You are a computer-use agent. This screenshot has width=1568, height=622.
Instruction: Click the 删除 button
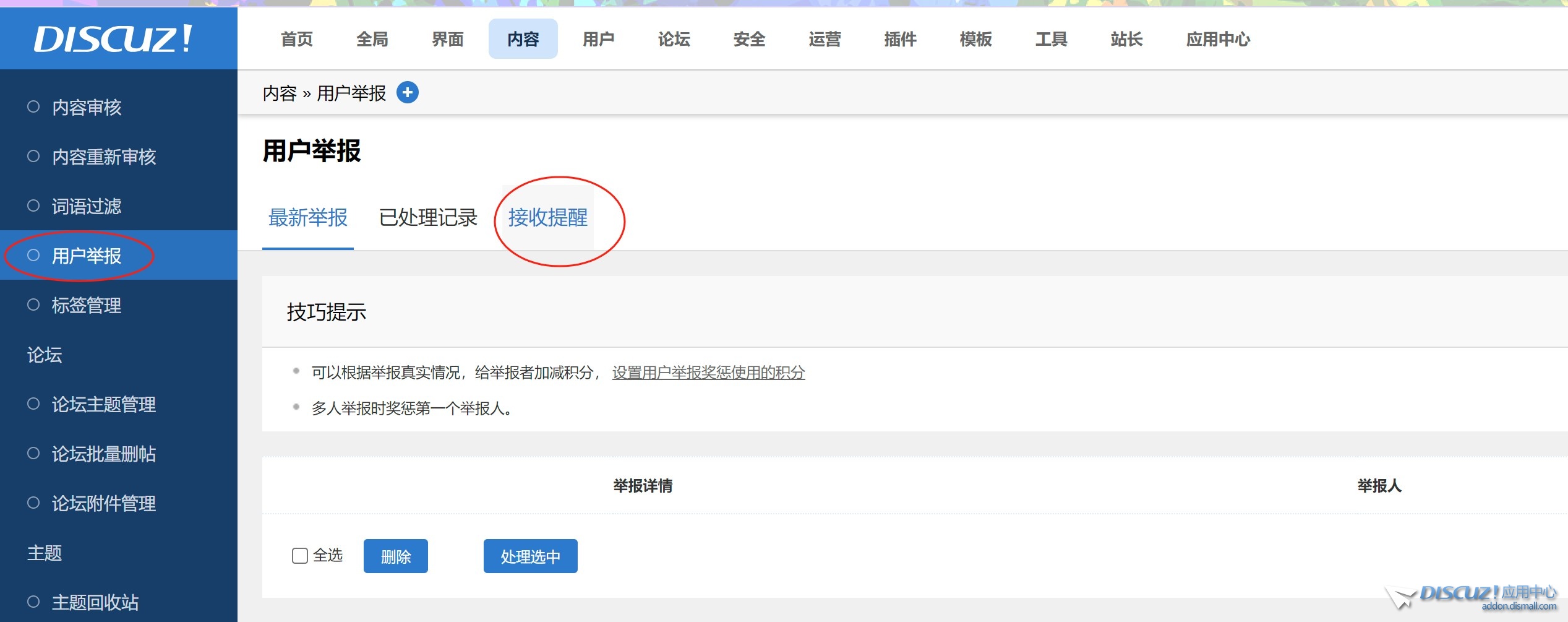click(396, 556)
